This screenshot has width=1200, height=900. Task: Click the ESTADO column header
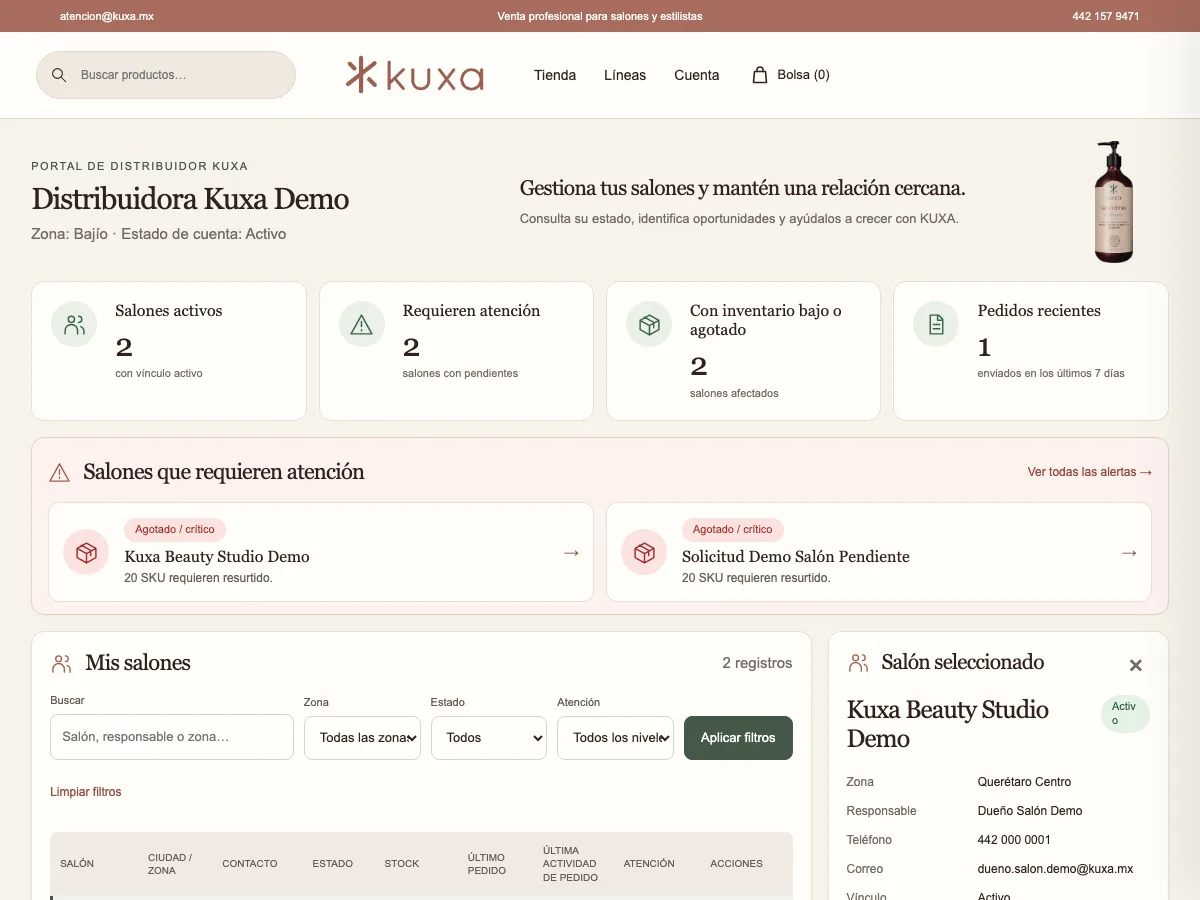[x=332, y=864]
